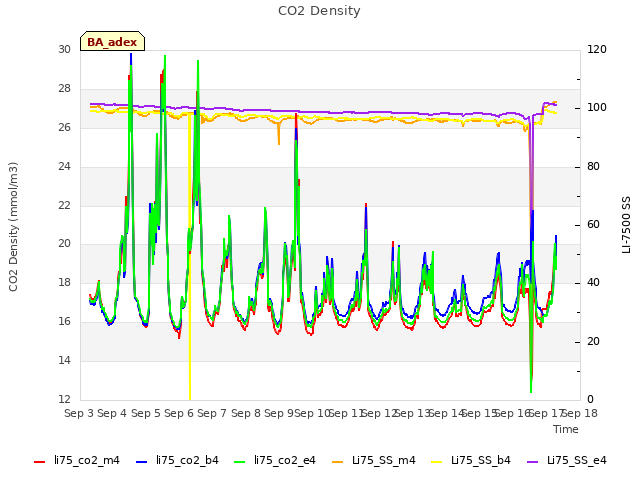Click the green li75_co2_e4 legend color marker

coord(240,462)
